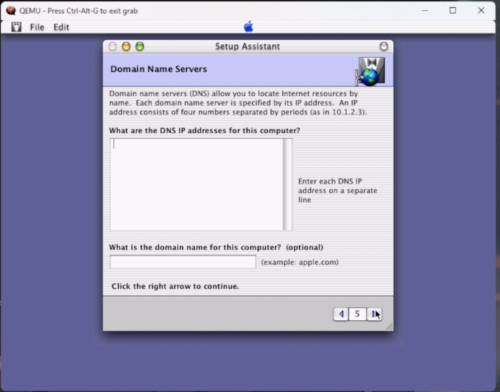The height and width of the screenshot is (392, 500).
Task: Go back using the left arrow button
Action: point(341,314)
